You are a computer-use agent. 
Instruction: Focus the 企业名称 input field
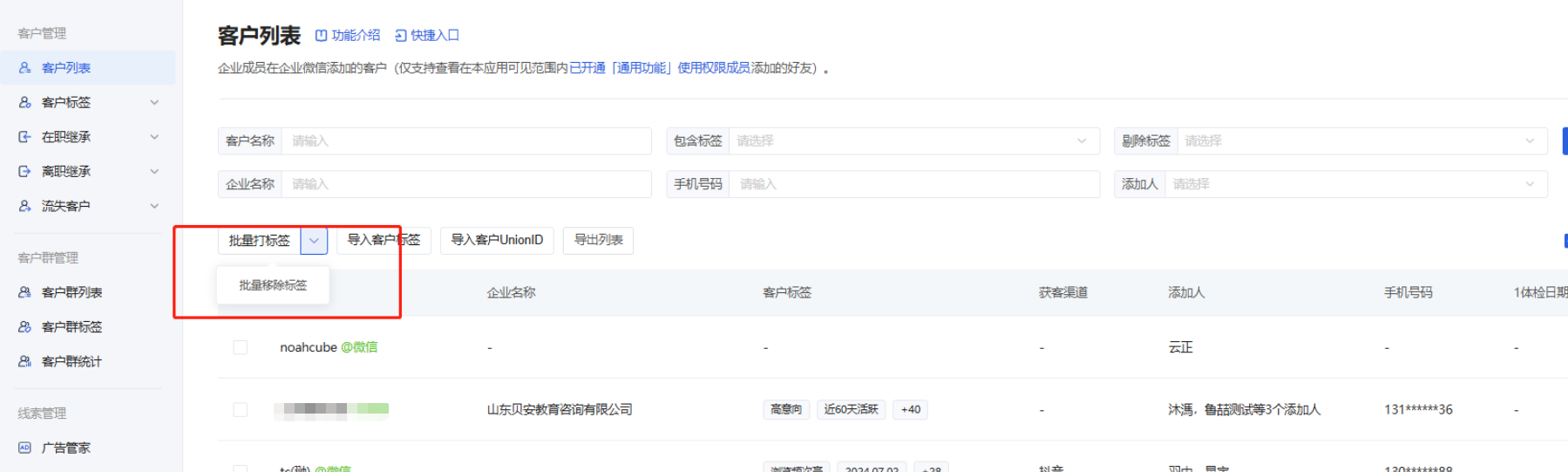click(466, 184)
